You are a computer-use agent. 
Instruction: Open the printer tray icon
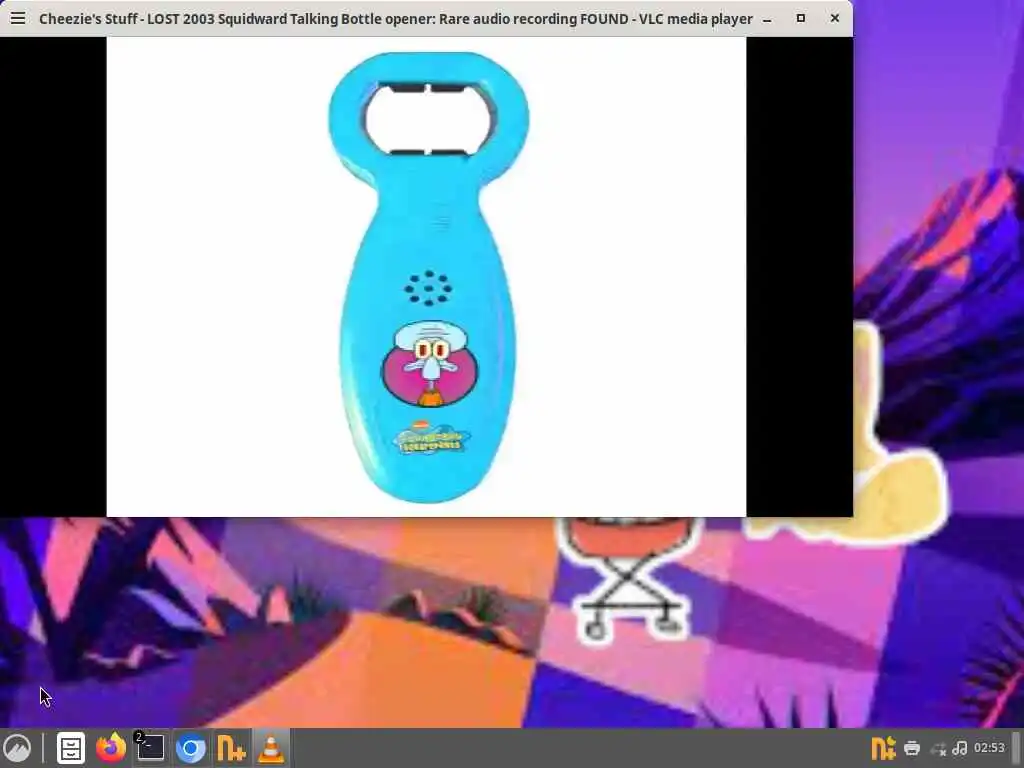point(912,748)
